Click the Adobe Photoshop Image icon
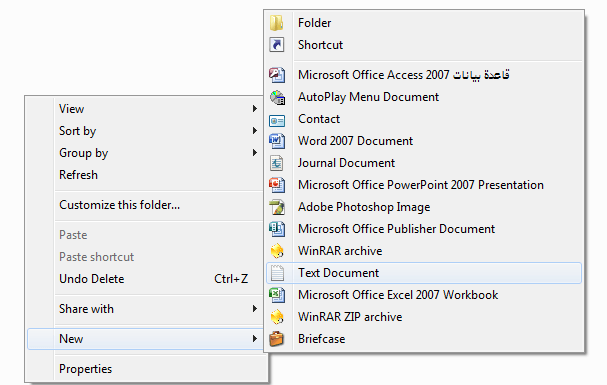This screenshot has width=607, height=385. point(277,207)
